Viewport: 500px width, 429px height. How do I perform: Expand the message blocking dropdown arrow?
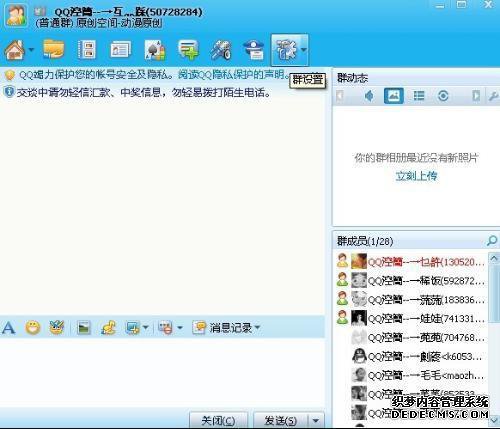tap(180, 328)
